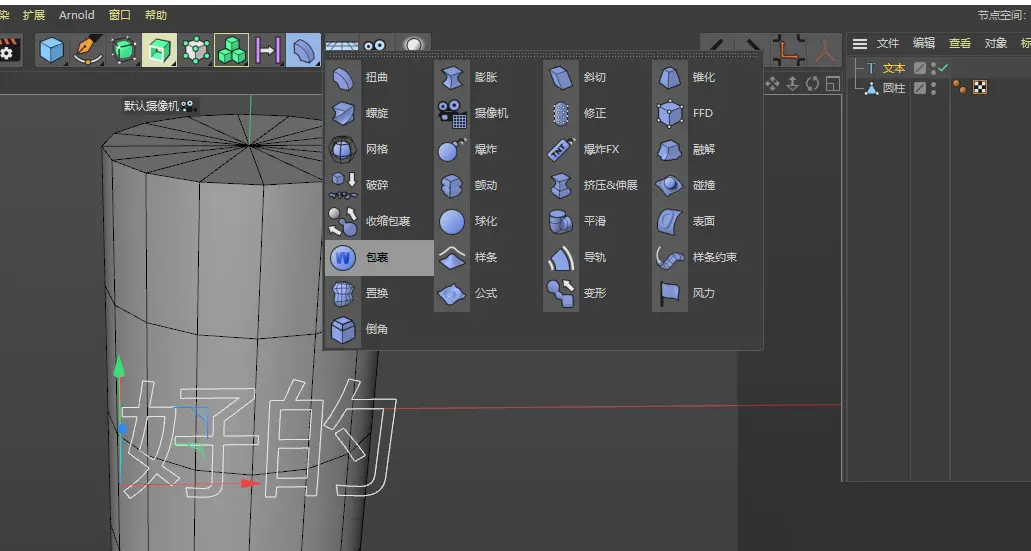
Task: Add the 样条约束 spline constraint deformer
Action: click(x=714, y=258)
